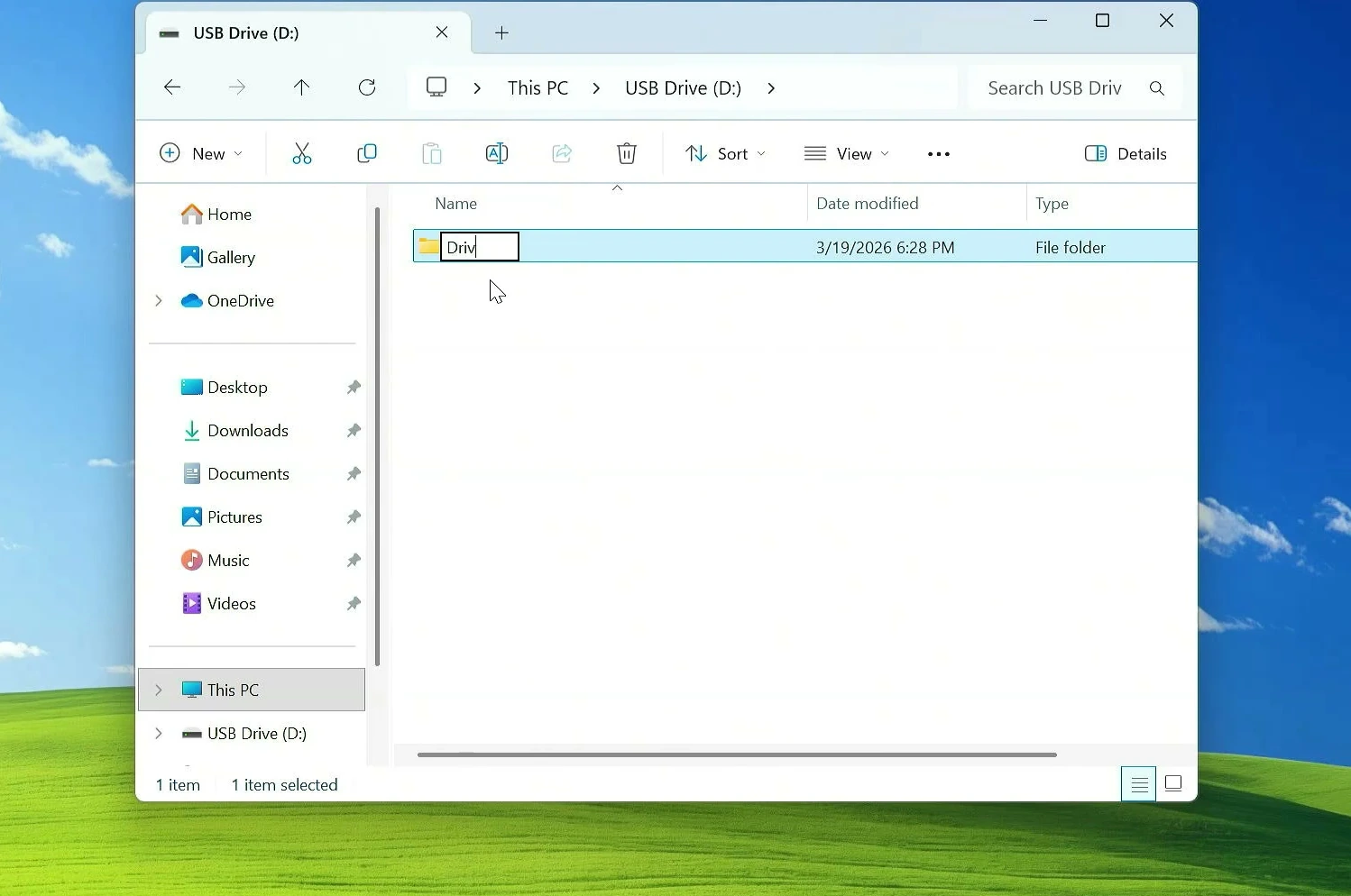This screenshot has width=1351, height=896.
Task: Expand the This PC tree node
Action: click(159, 690)
